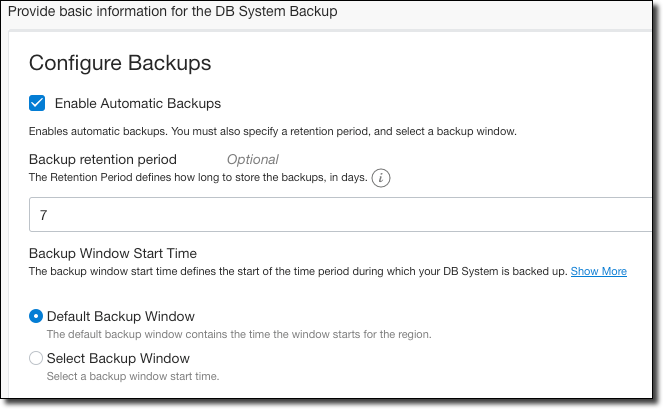
Task: Choose the Select Backup Window radio button
Action: tap(36, 358)
